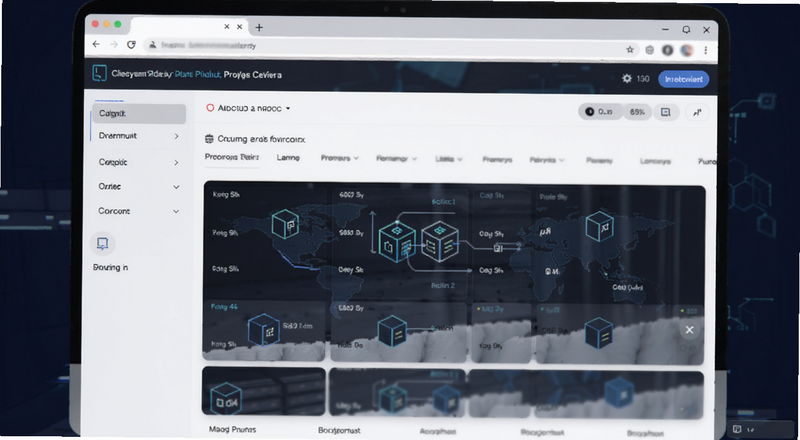Switch to the 'Ponany' tab
800x440 pixels.
click(x=599, y=160)
